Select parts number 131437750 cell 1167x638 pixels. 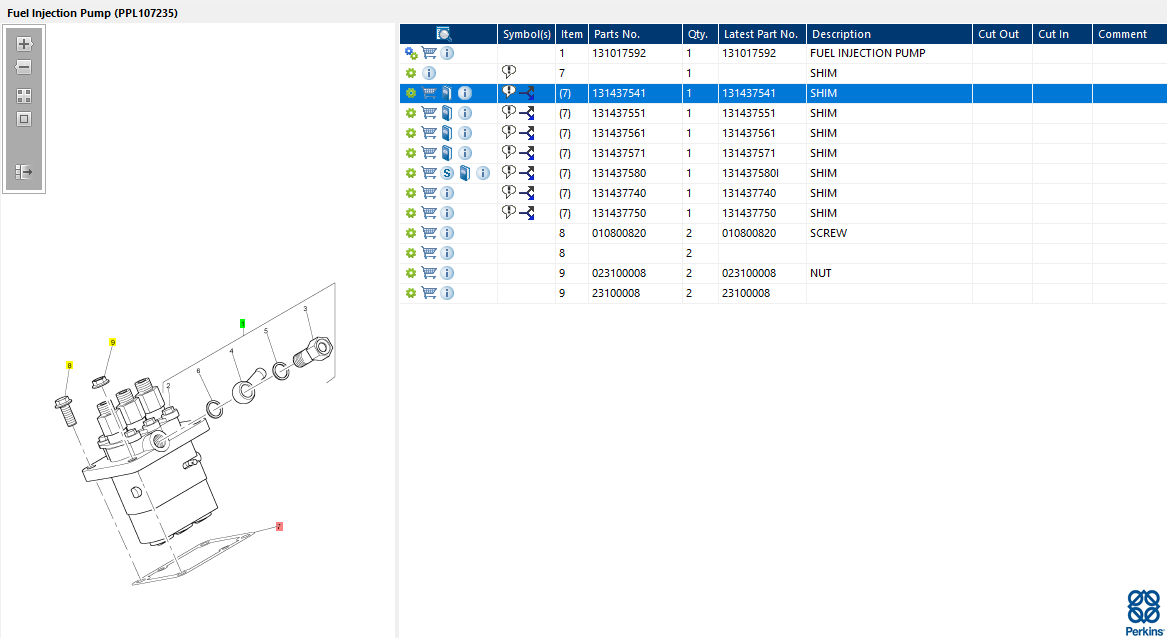pyautogui.click(x=635, y=213)
